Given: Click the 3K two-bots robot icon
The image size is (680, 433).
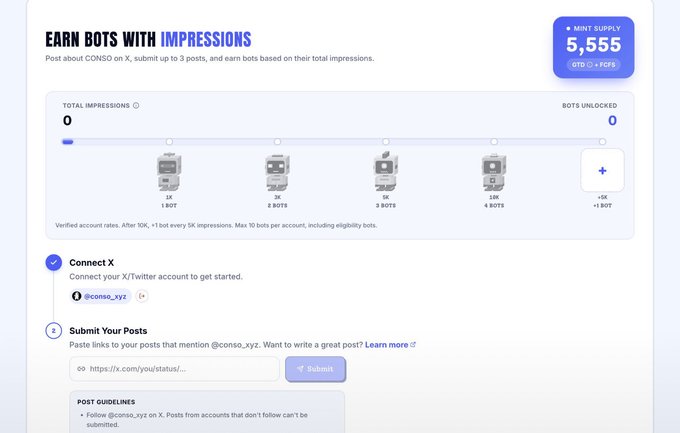Looking at the screenshot, I should tap(277, 172).
